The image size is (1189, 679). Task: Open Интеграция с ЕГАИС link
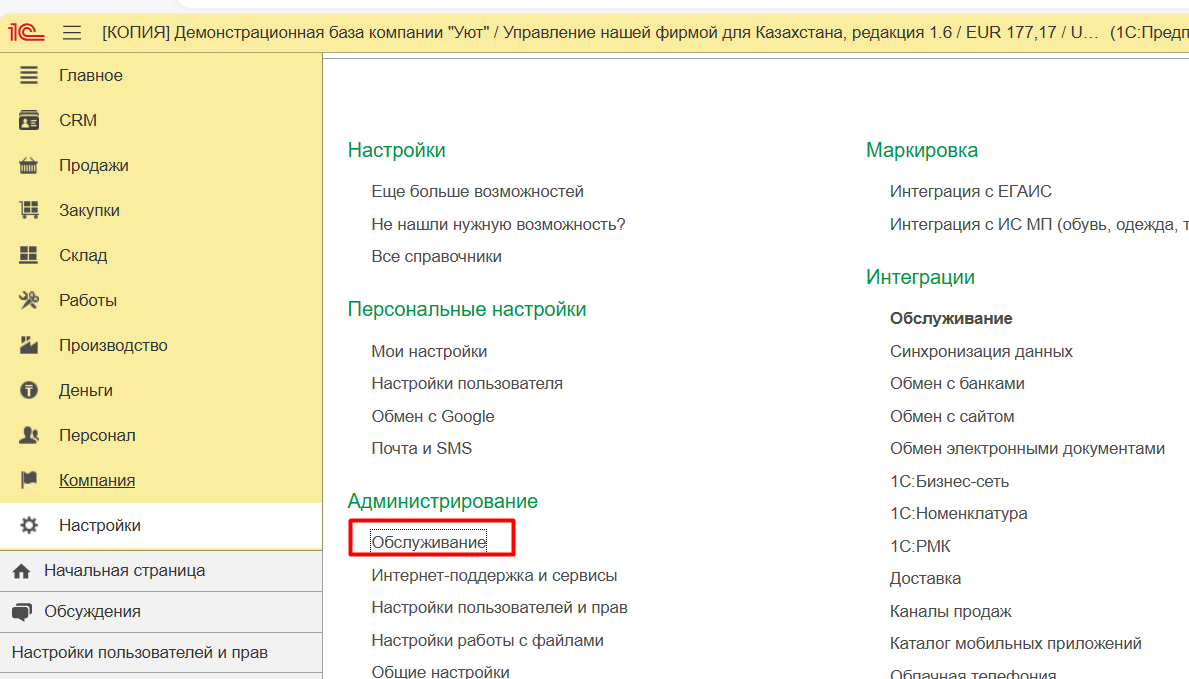[970, 191]
